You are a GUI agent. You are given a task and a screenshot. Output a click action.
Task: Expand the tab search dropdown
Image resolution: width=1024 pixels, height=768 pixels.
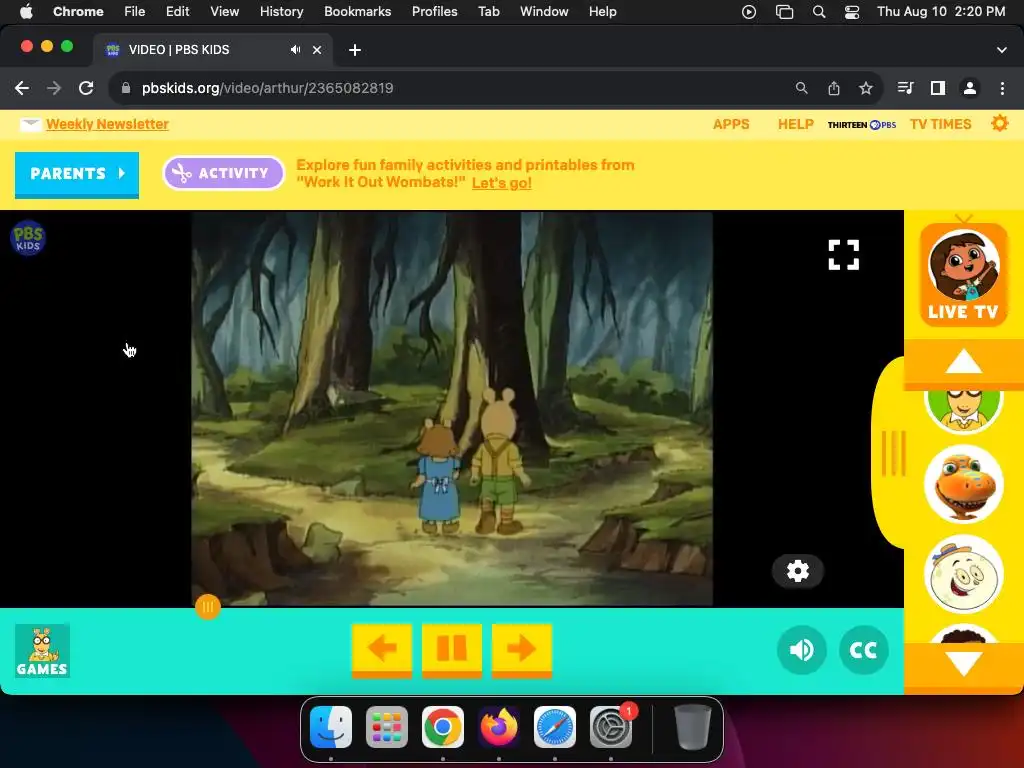(x=1001, y=50)
